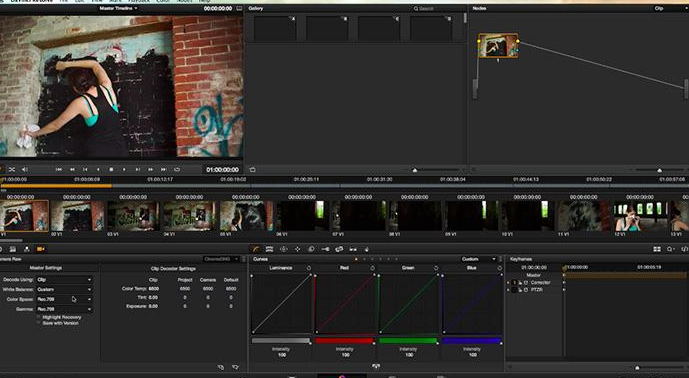Open the Playback menu
This screenshot has height=378, width=689.
coord(139,1)
